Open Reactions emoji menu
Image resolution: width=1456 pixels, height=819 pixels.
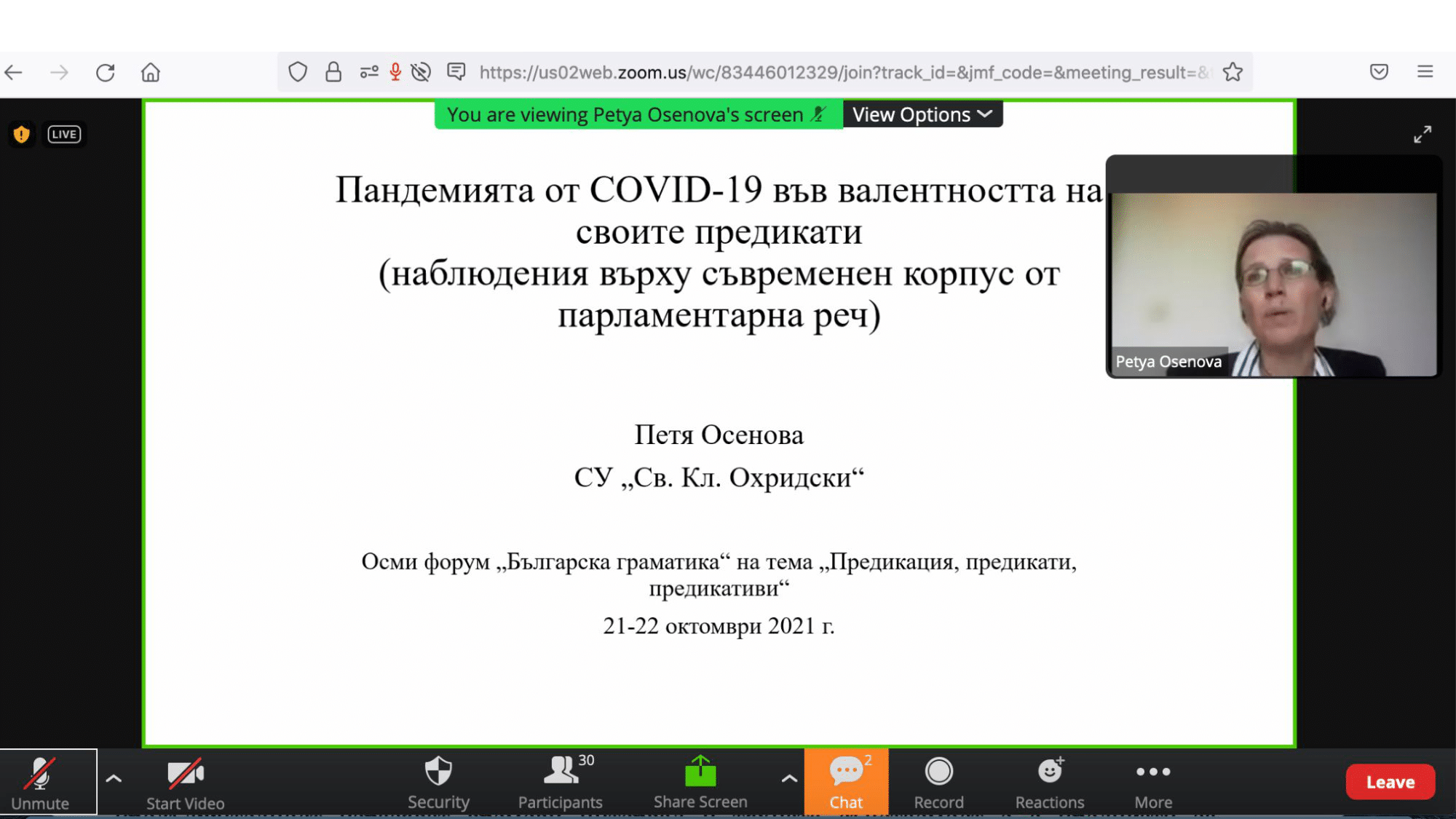1050,781
